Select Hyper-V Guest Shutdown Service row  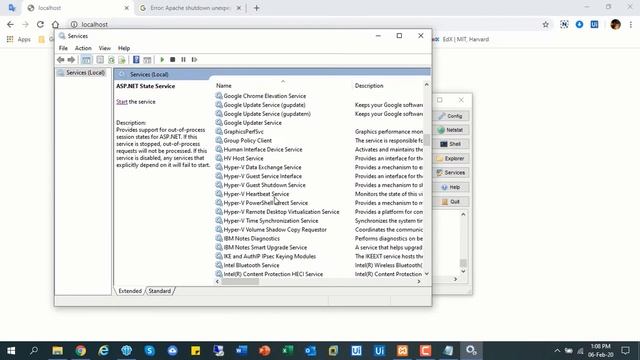[x=264, y=185]
